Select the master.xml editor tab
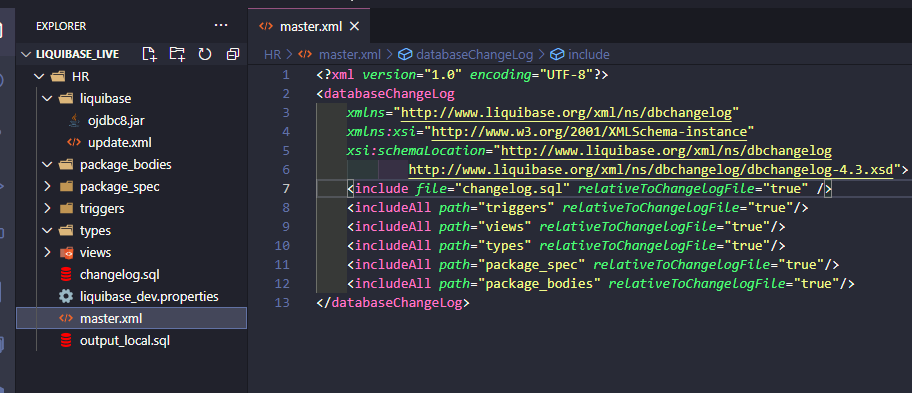 (x=309, y=26)
